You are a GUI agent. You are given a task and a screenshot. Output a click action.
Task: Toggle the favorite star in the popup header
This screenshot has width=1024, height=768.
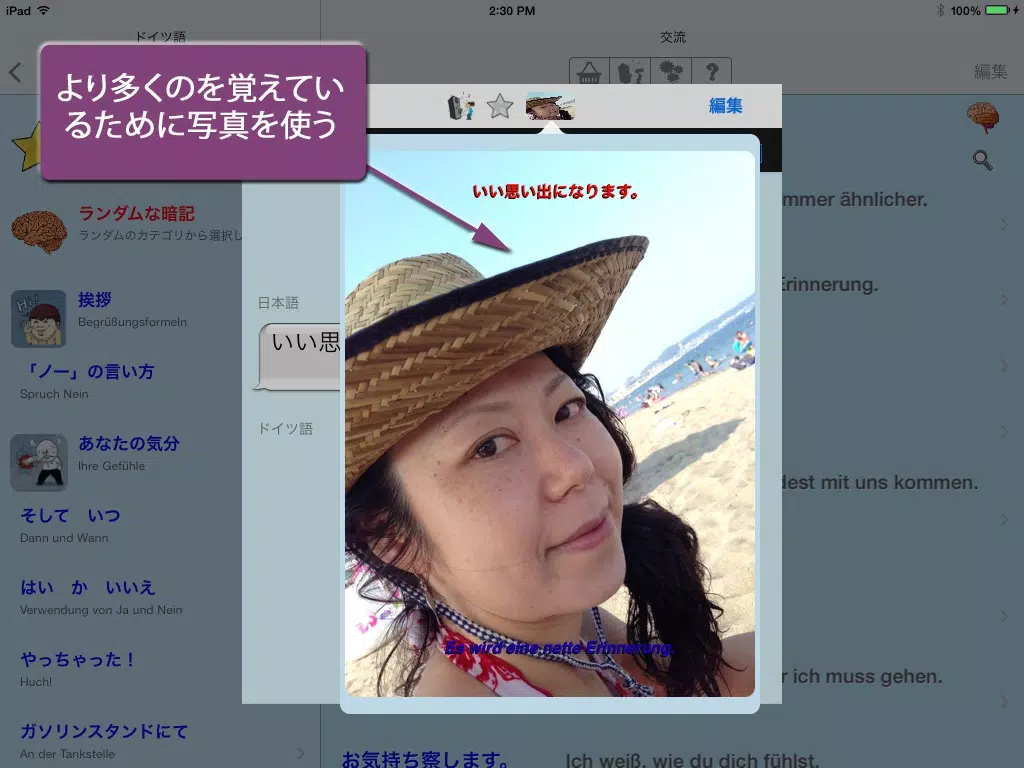tap(500, 106)
